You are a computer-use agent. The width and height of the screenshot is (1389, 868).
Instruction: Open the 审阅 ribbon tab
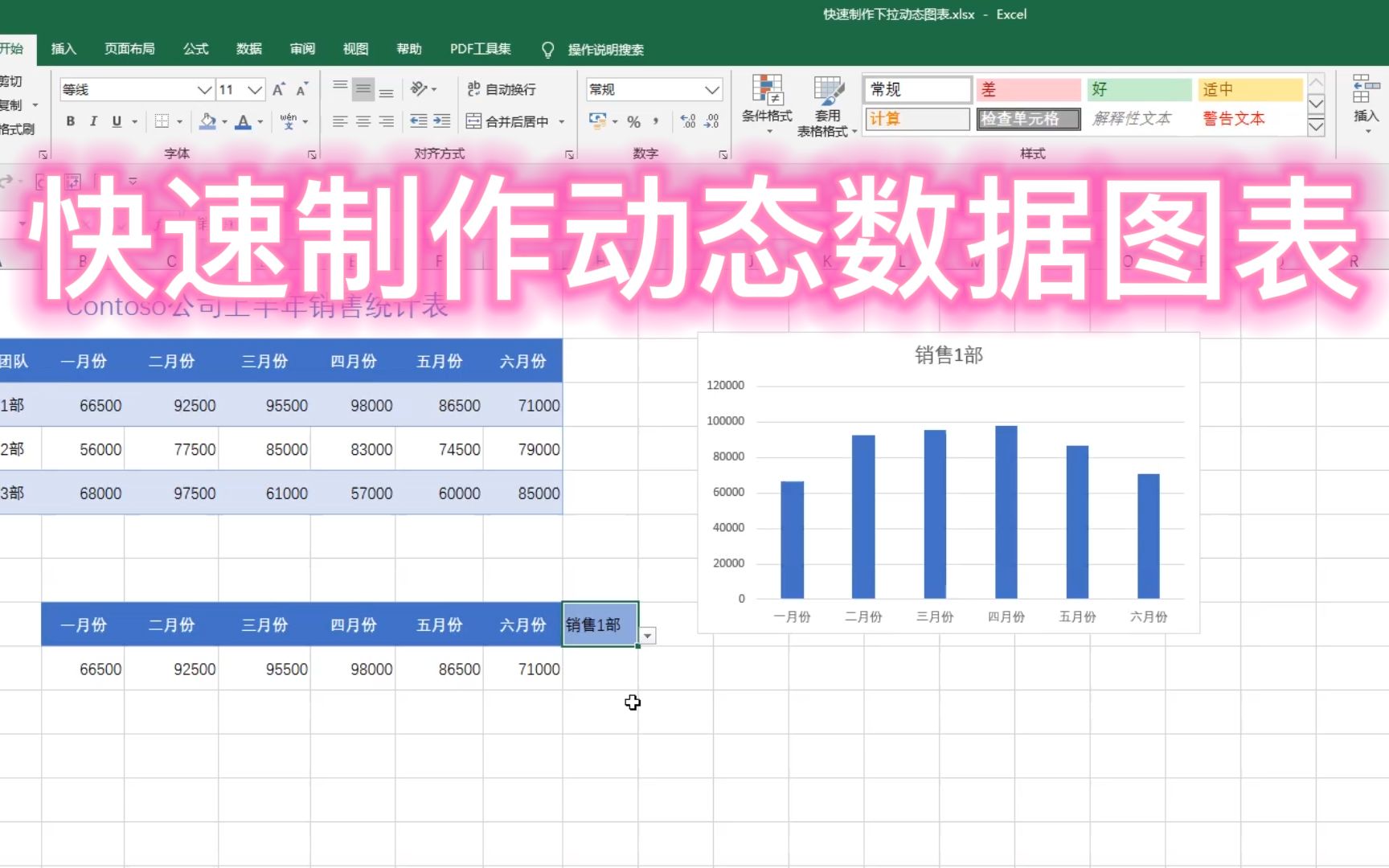(x=302, y=49)
